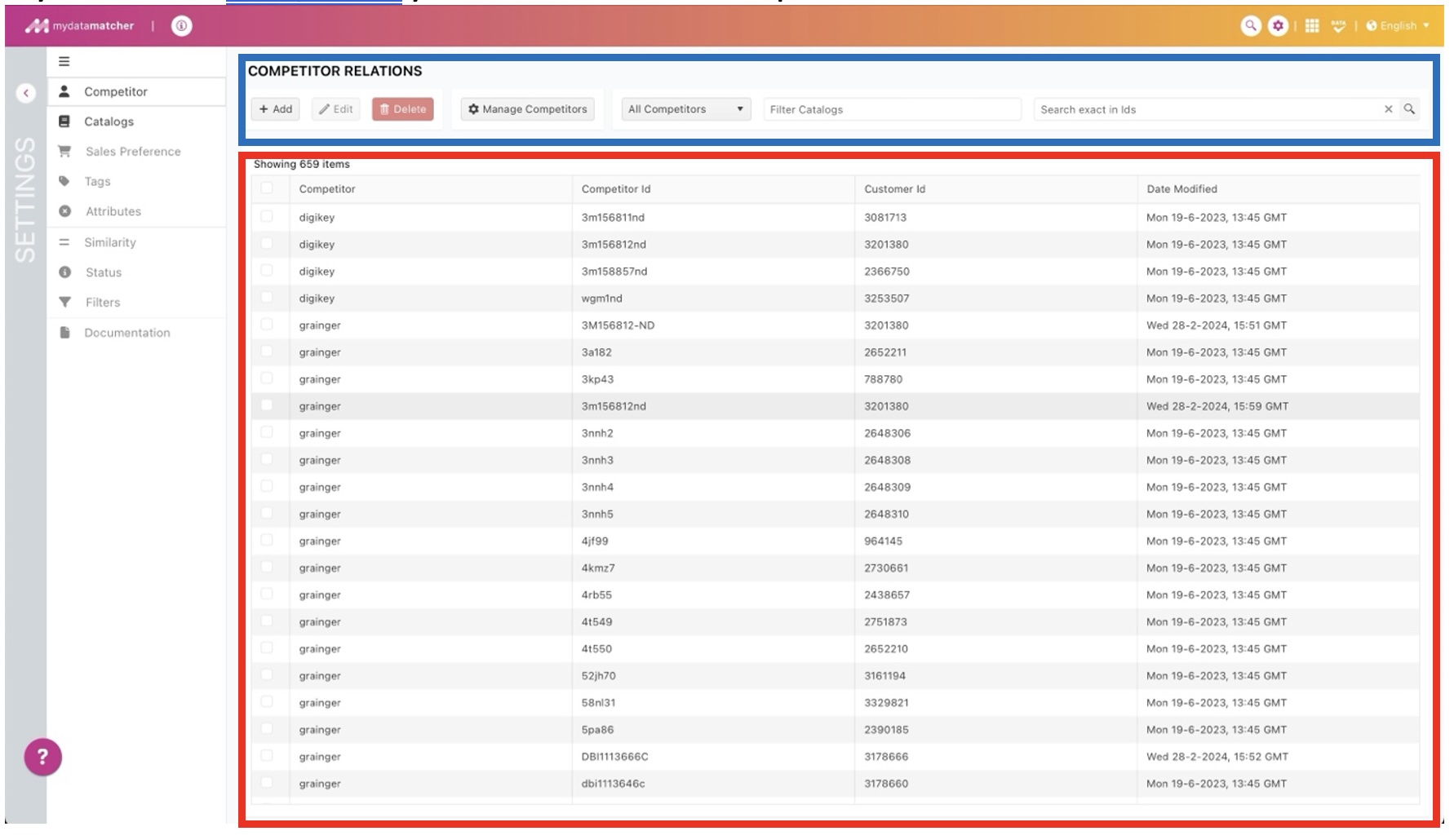The width and height of the screenshot is (1454, 840).
Task: Click the date Wed 28-2-2024, 15:59 GMT
Action: pos(1217,406)
